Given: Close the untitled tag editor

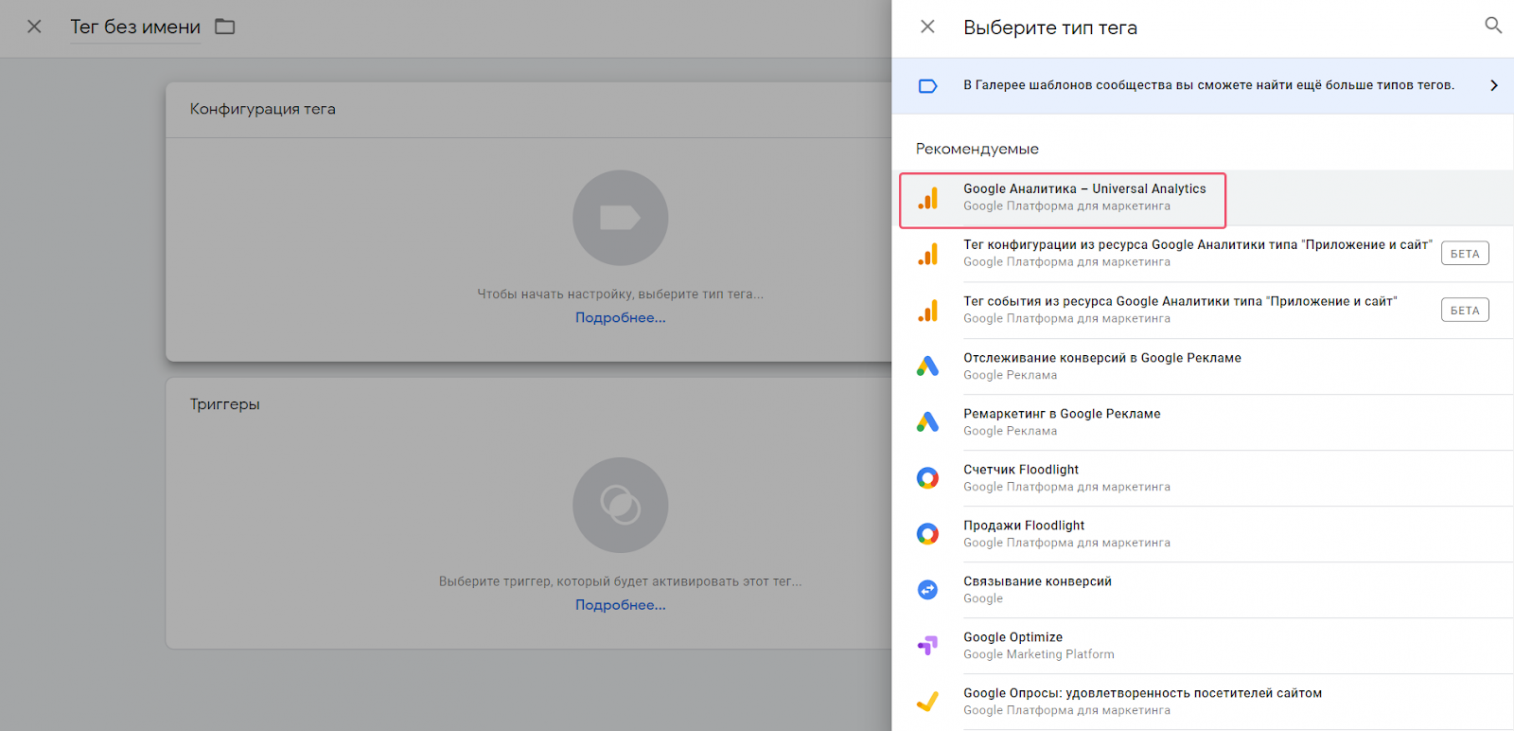Looking at the screenshot, I should (x=34, y=27).
